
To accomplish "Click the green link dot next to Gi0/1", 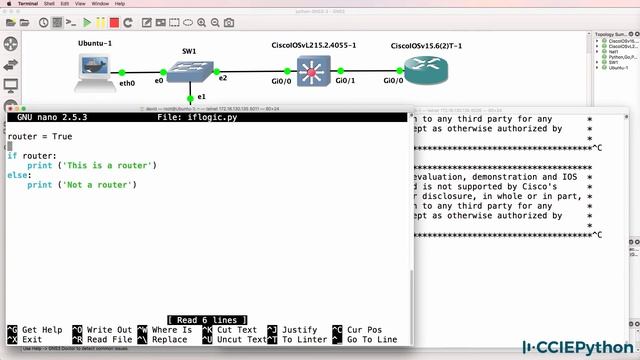I will (341, 71).
